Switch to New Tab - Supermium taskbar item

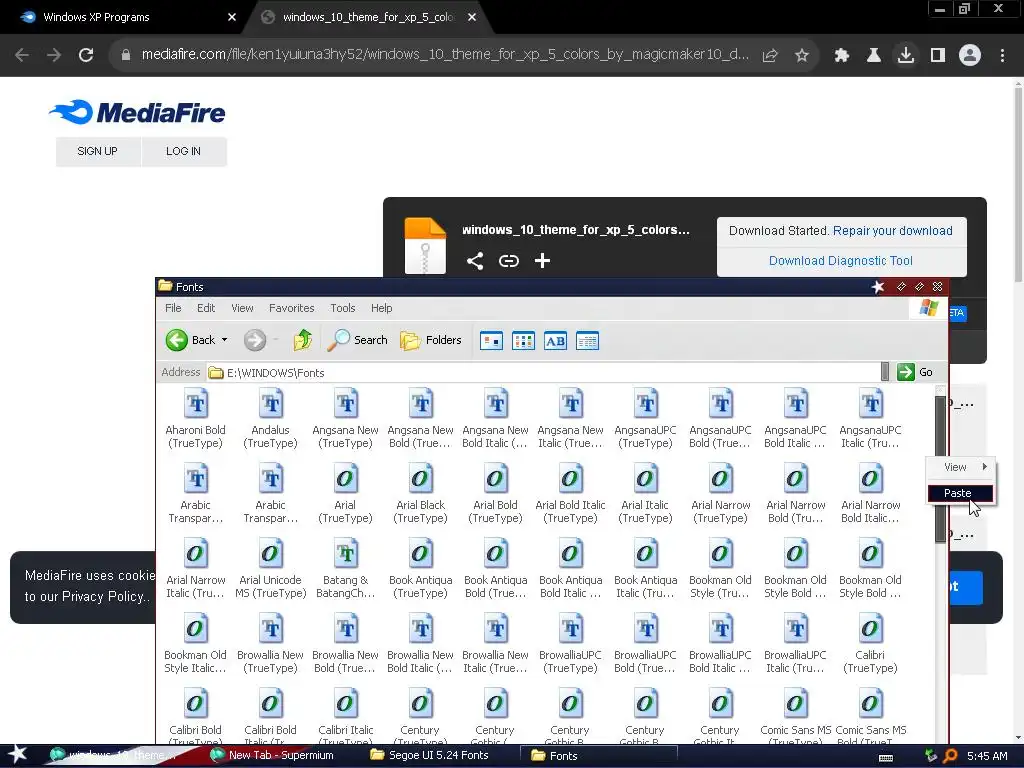click(273, 756)
